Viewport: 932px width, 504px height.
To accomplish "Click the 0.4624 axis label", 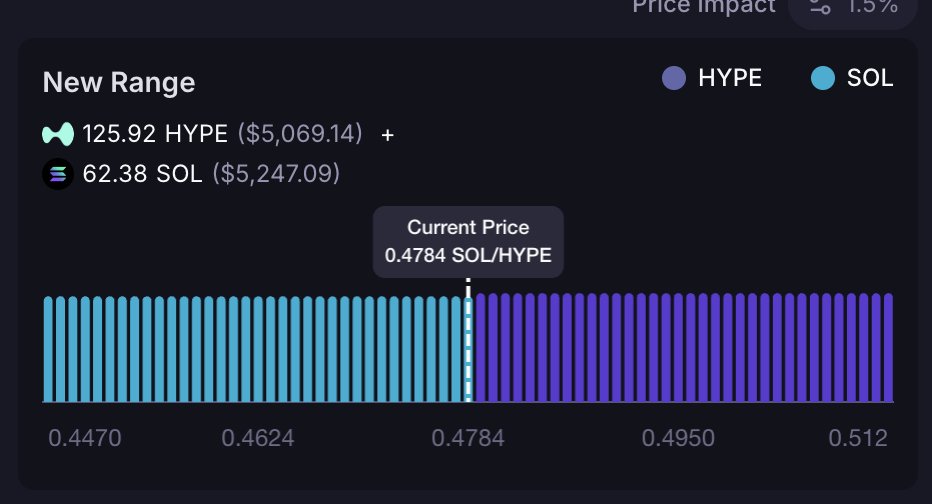I will point(259,438).
